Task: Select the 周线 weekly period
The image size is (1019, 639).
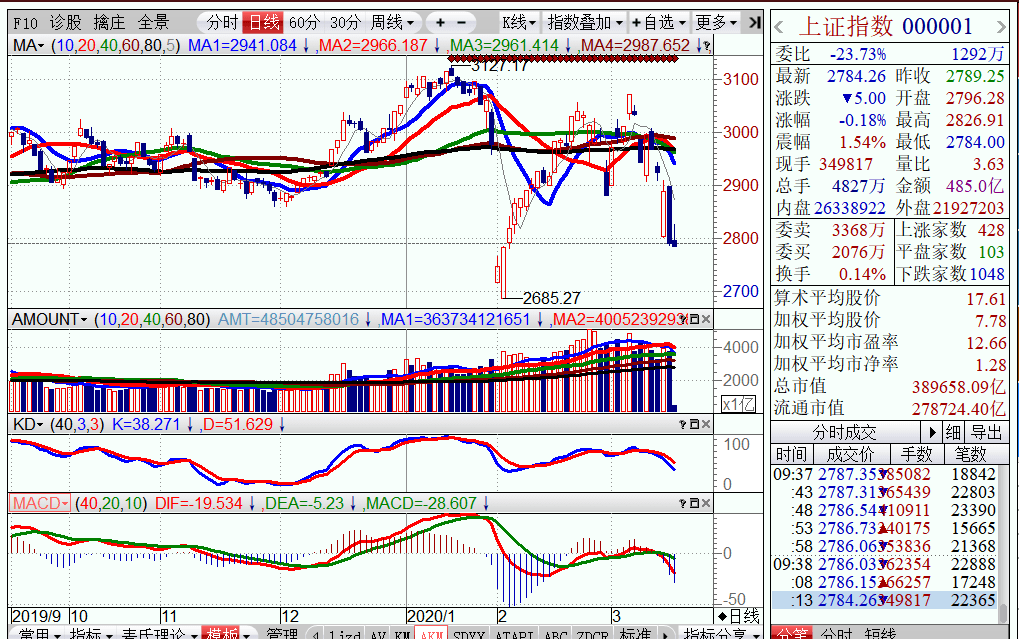Action: (392, 23)
